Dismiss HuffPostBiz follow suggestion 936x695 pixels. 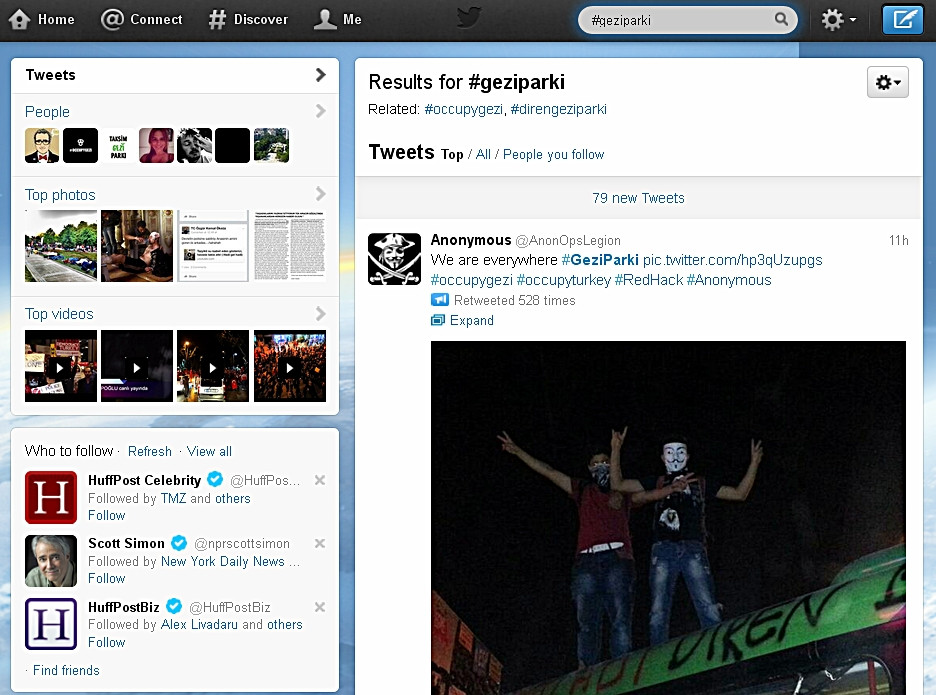(320, 607)
